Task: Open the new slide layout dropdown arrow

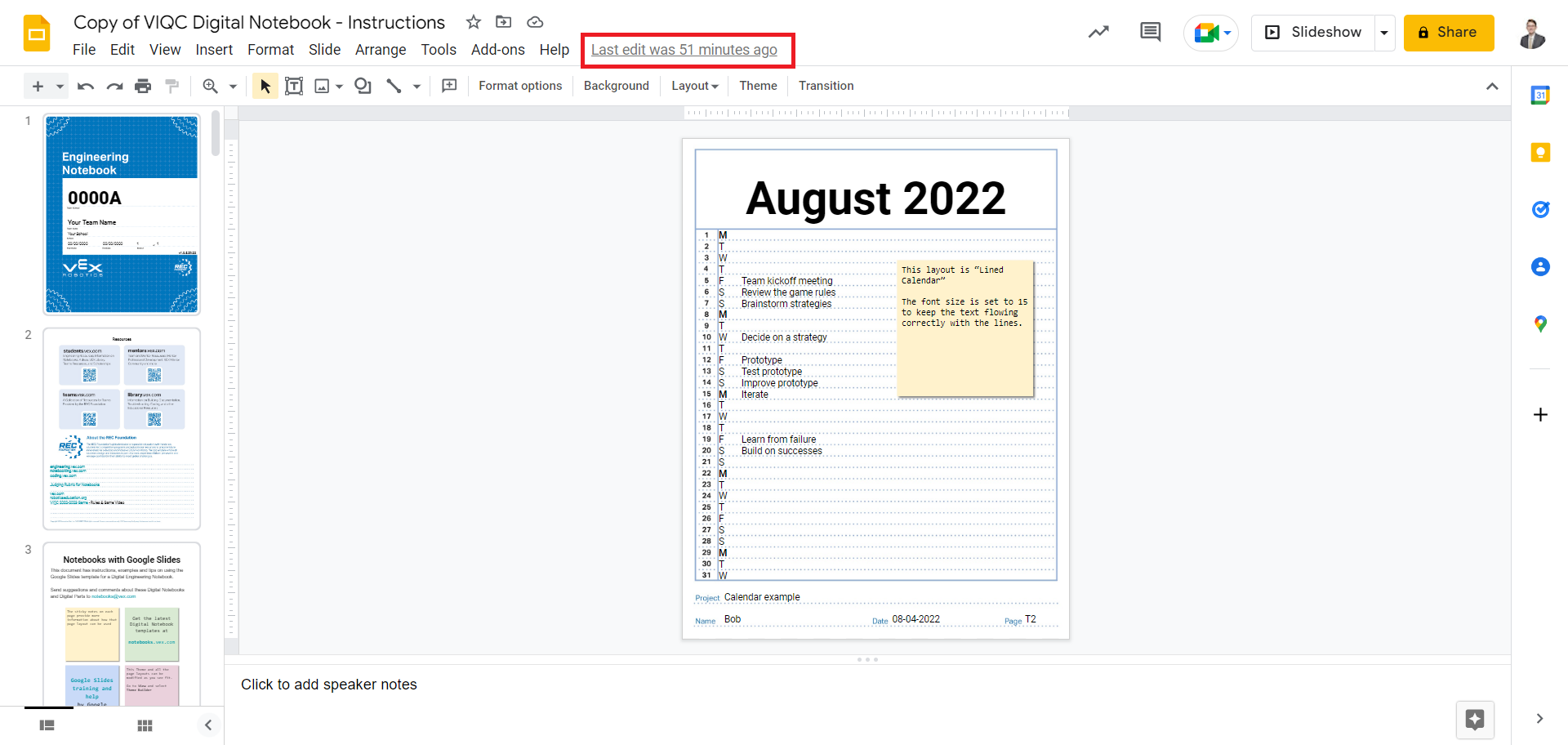Action: click(x=60, y=86)
